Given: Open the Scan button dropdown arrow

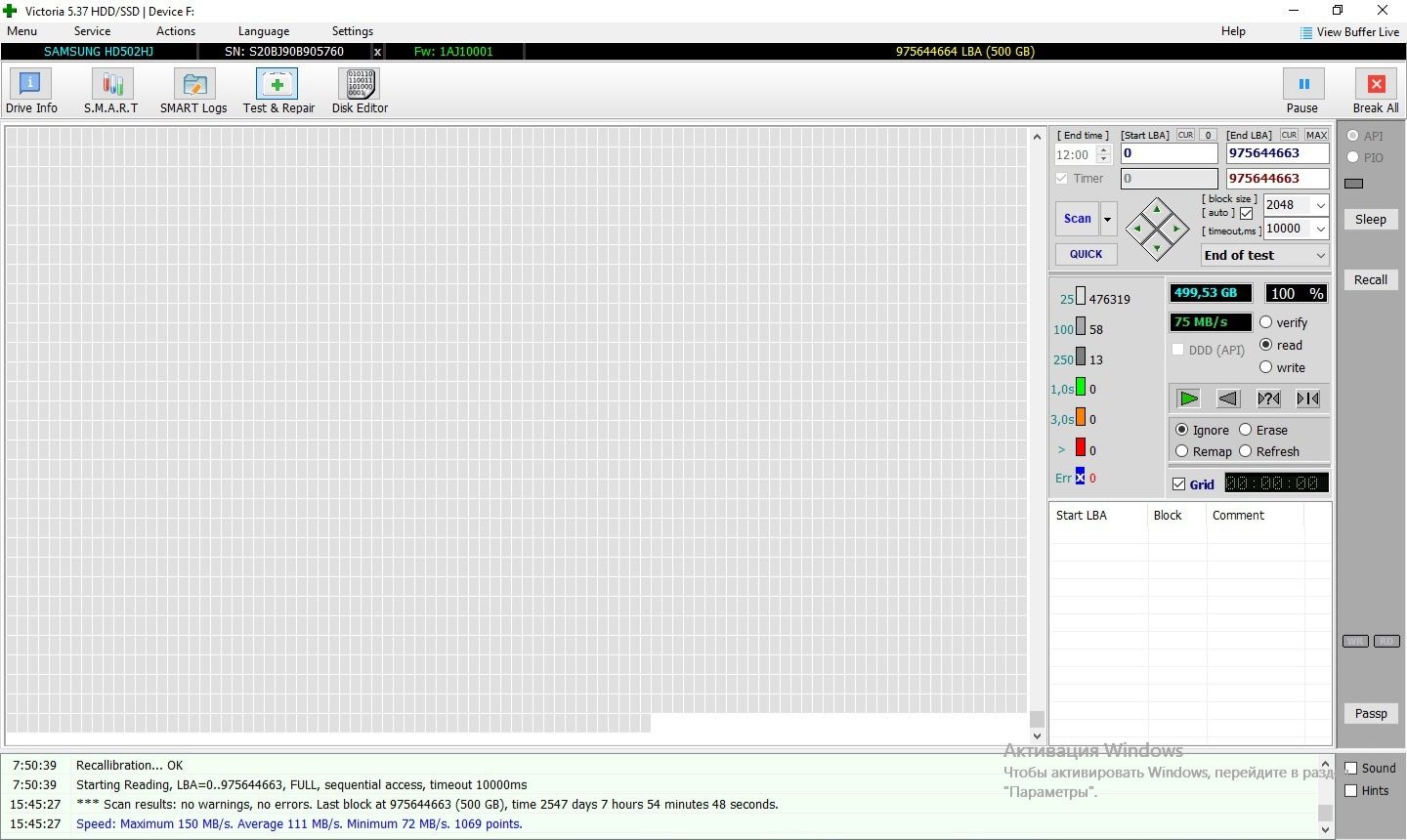Looking at the screenshot, I should pyautogui.click(x=1107, y=219).
